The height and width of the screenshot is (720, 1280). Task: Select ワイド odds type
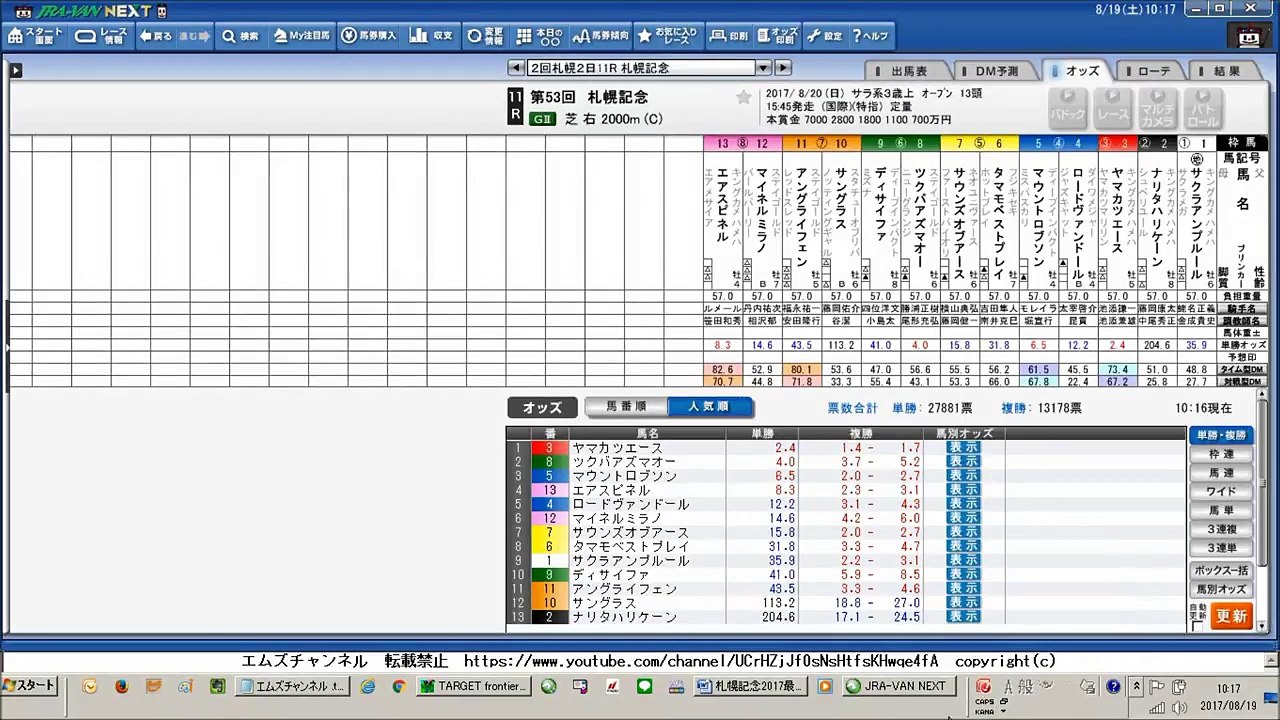tap(1221, 492)
